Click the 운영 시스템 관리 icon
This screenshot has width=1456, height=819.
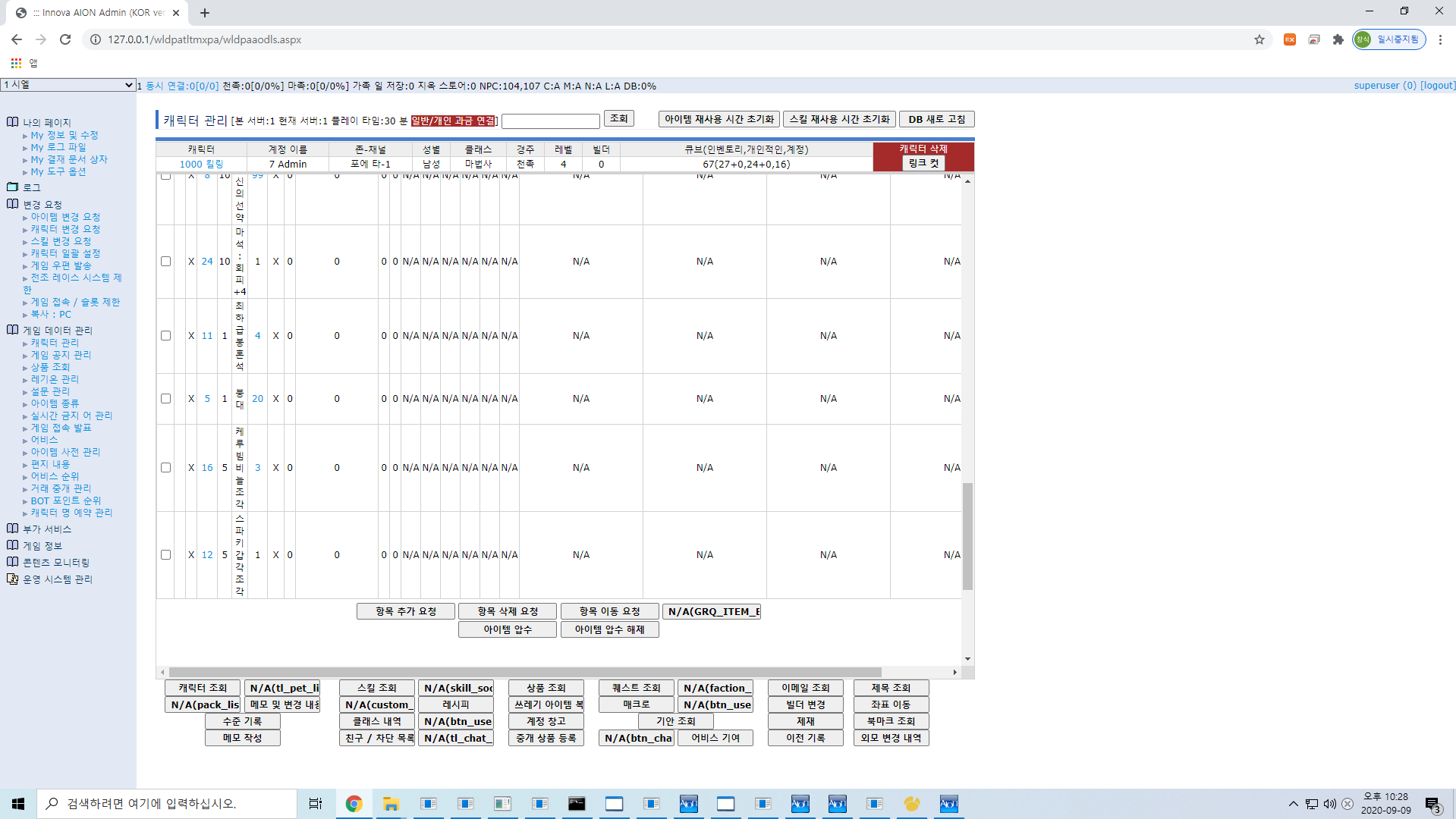pyautogui.click(x=12, y=579)
